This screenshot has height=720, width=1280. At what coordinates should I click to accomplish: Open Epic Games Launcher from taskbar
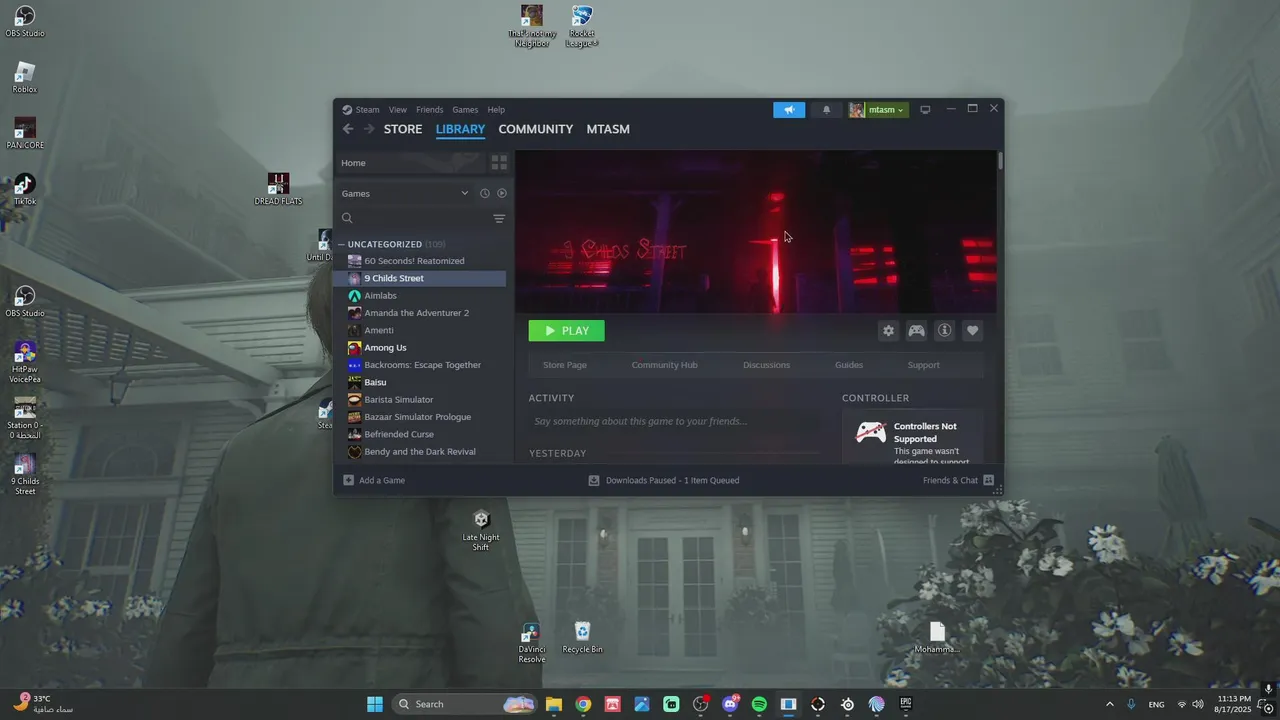tap(906, 704)
